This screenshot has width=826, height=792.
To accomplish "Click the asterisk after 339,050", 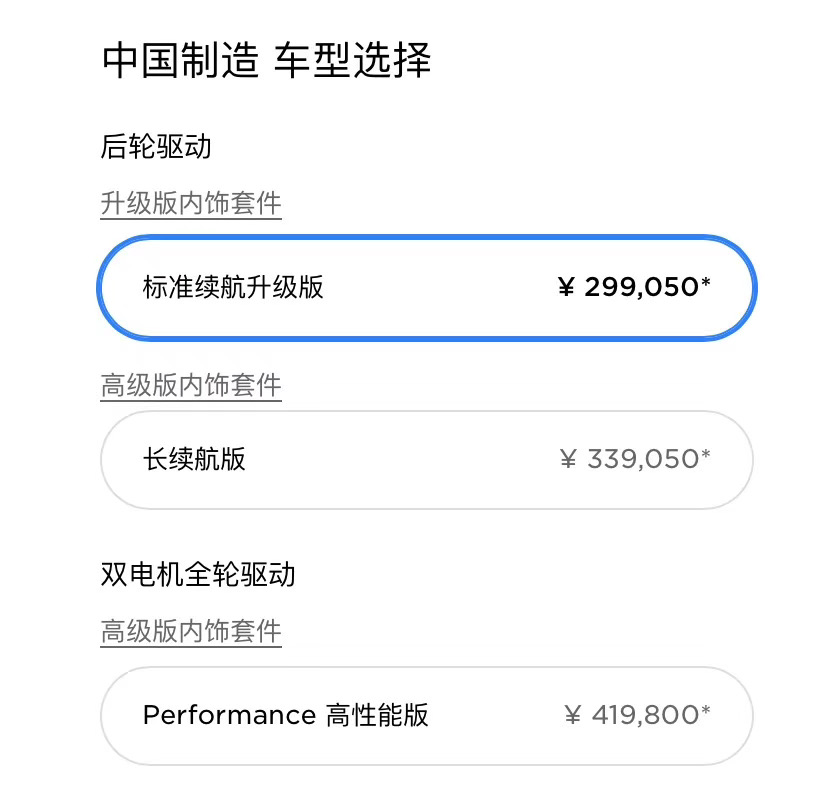I will pos(706,455).
